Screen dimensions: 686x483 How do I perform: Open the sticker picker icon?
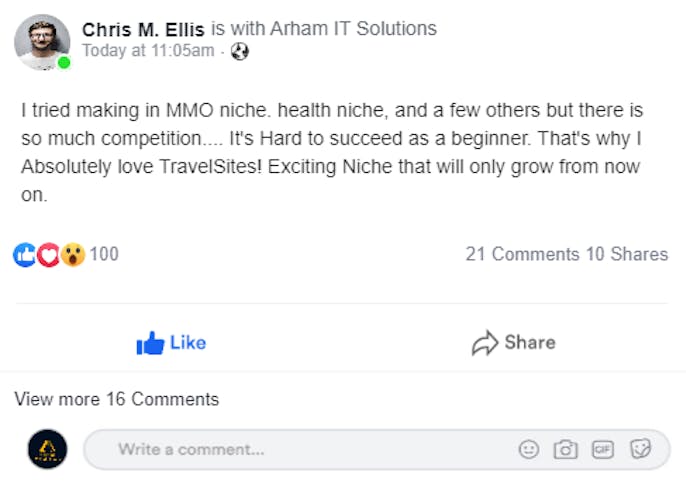pyautogui.click(x=640, y=450)
